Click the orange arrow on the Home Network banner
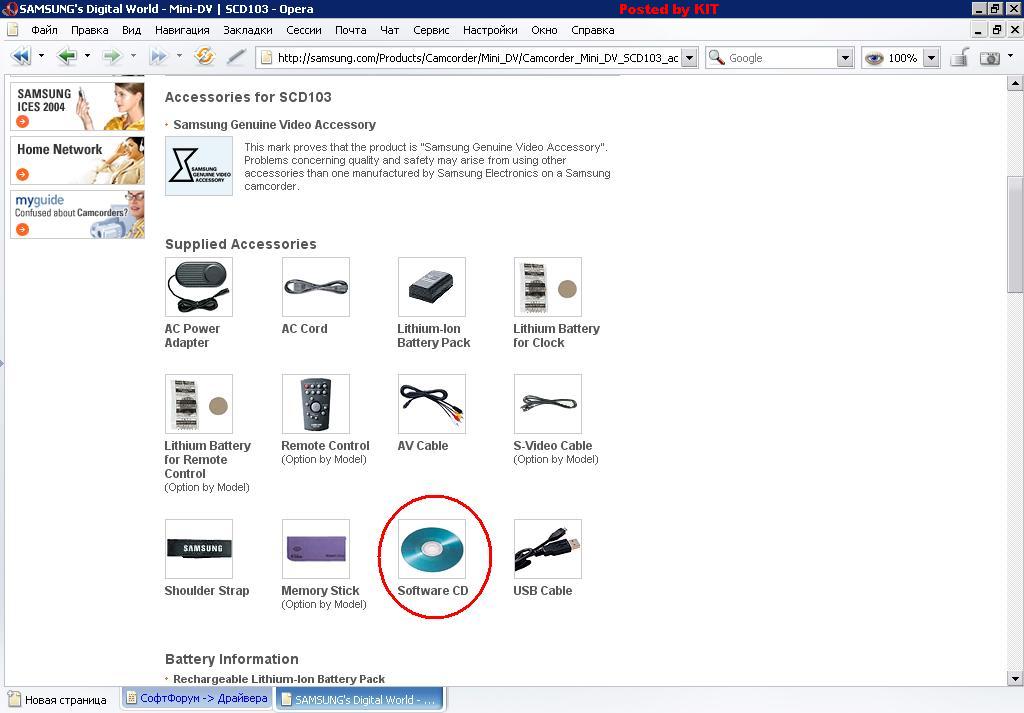Image resolution: width=1024 pixels, height=713 pixels. (x=22, y=174)
